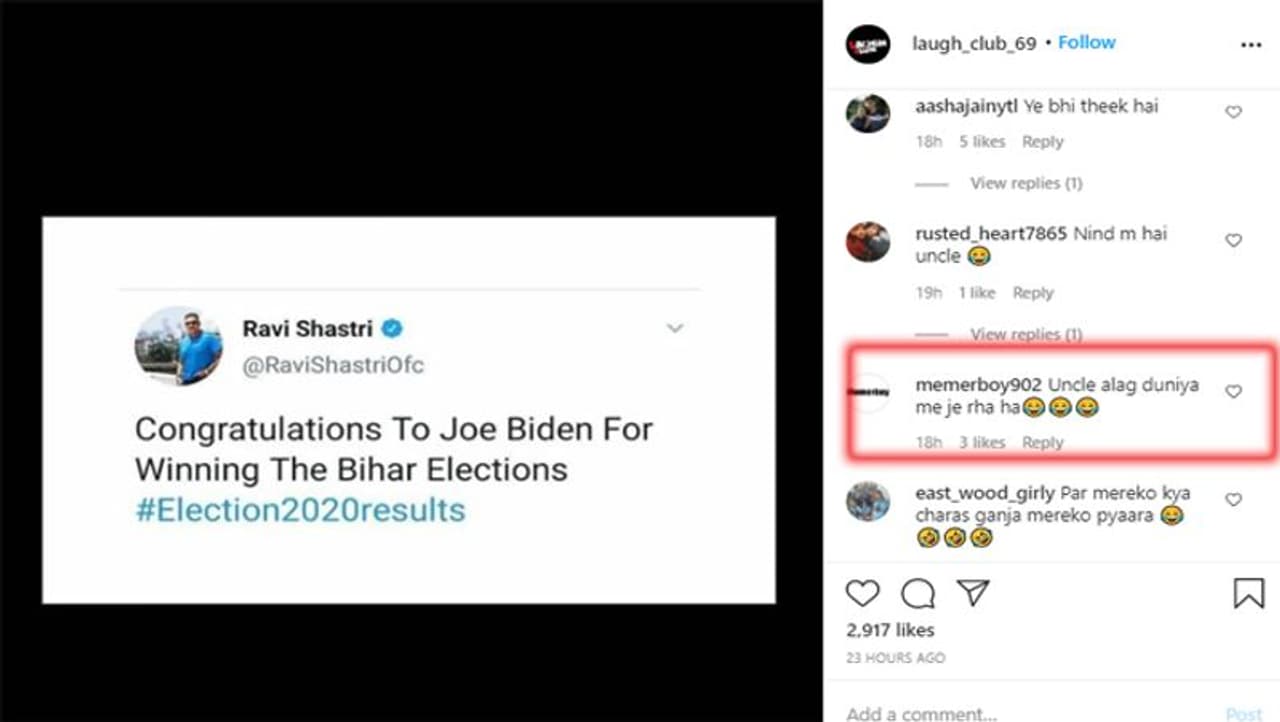The width and height of the screenshot is (1280, 722).
Task: Like the post with the heart icon
Action: (862, 593)
